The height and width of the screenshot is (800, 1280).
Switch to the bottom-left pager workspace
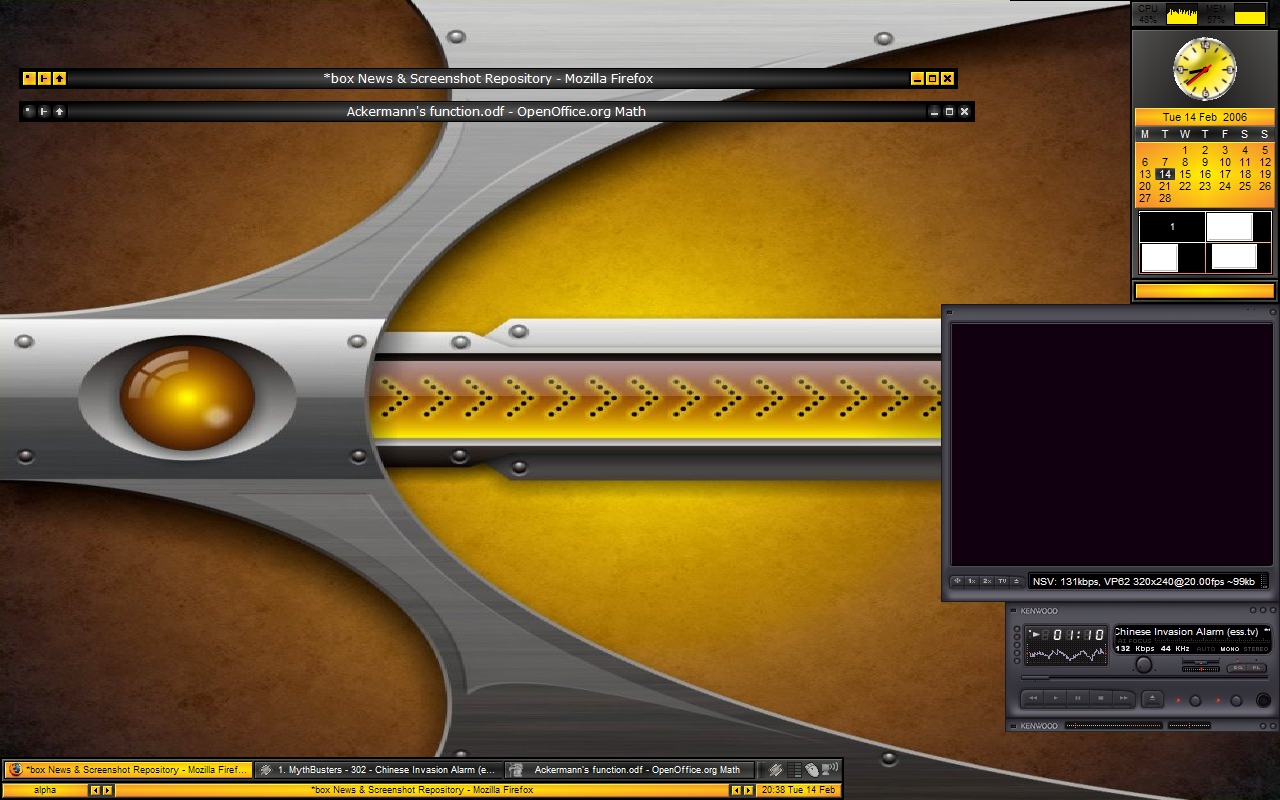tap(1172, 258)
